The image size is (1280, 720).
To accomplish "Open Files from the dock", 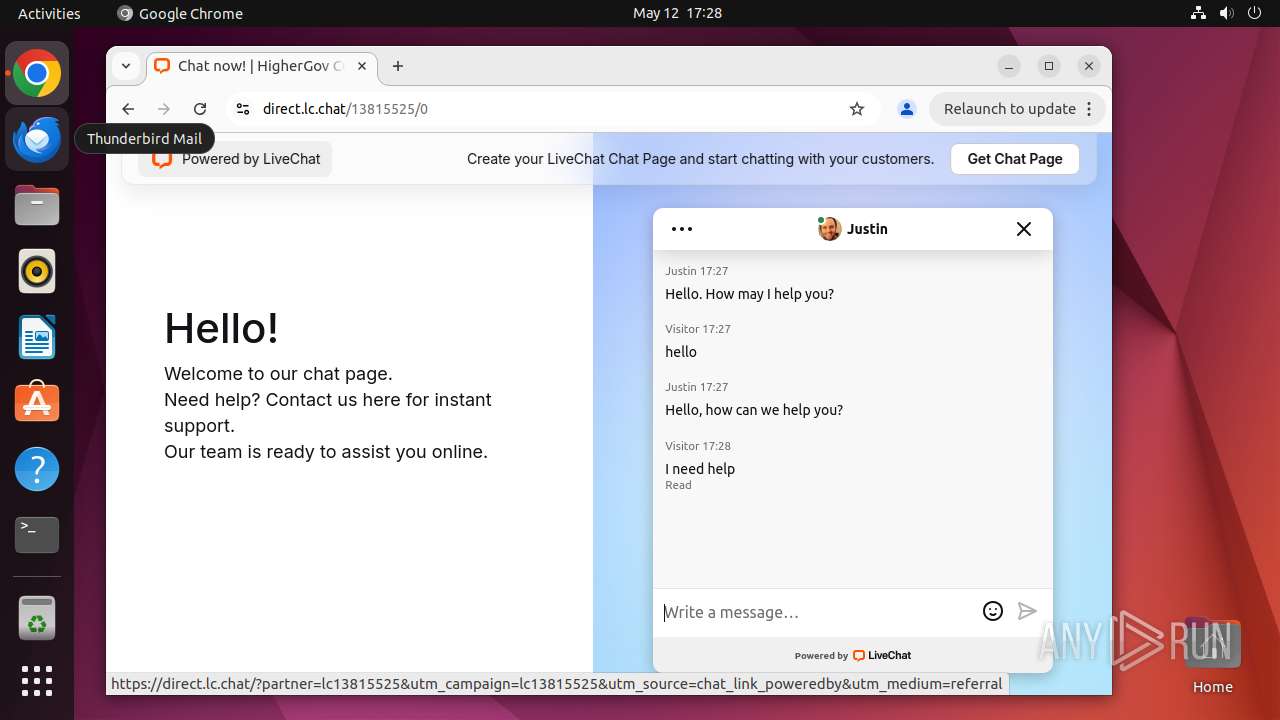I will tap(37, 205).
